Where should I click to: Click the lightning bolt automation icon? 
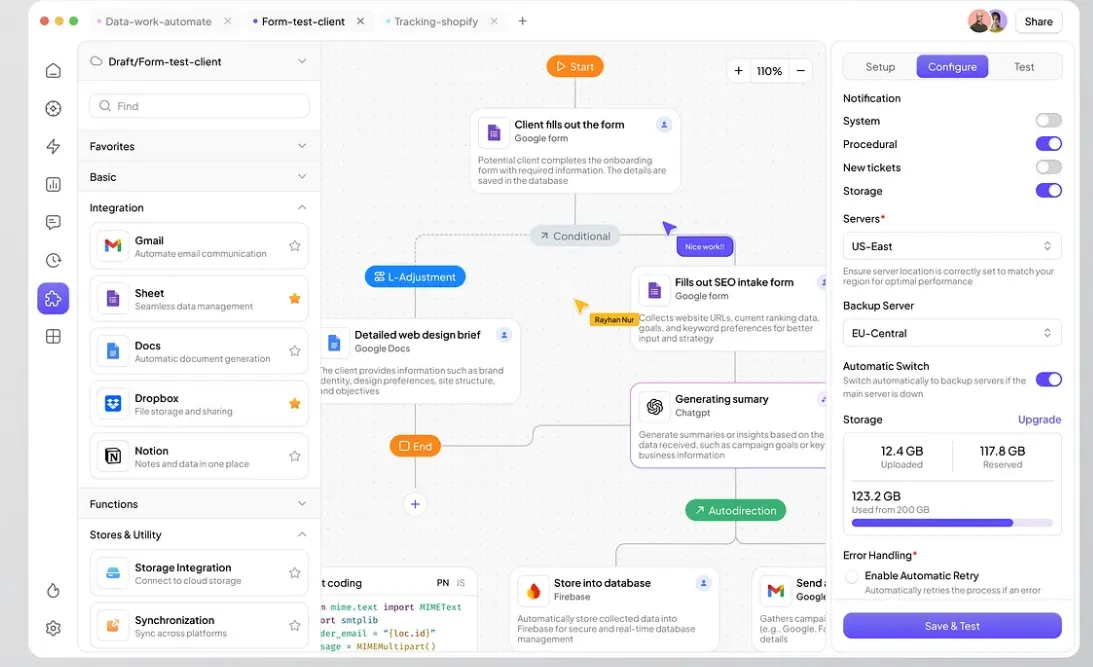coord(53,146)
